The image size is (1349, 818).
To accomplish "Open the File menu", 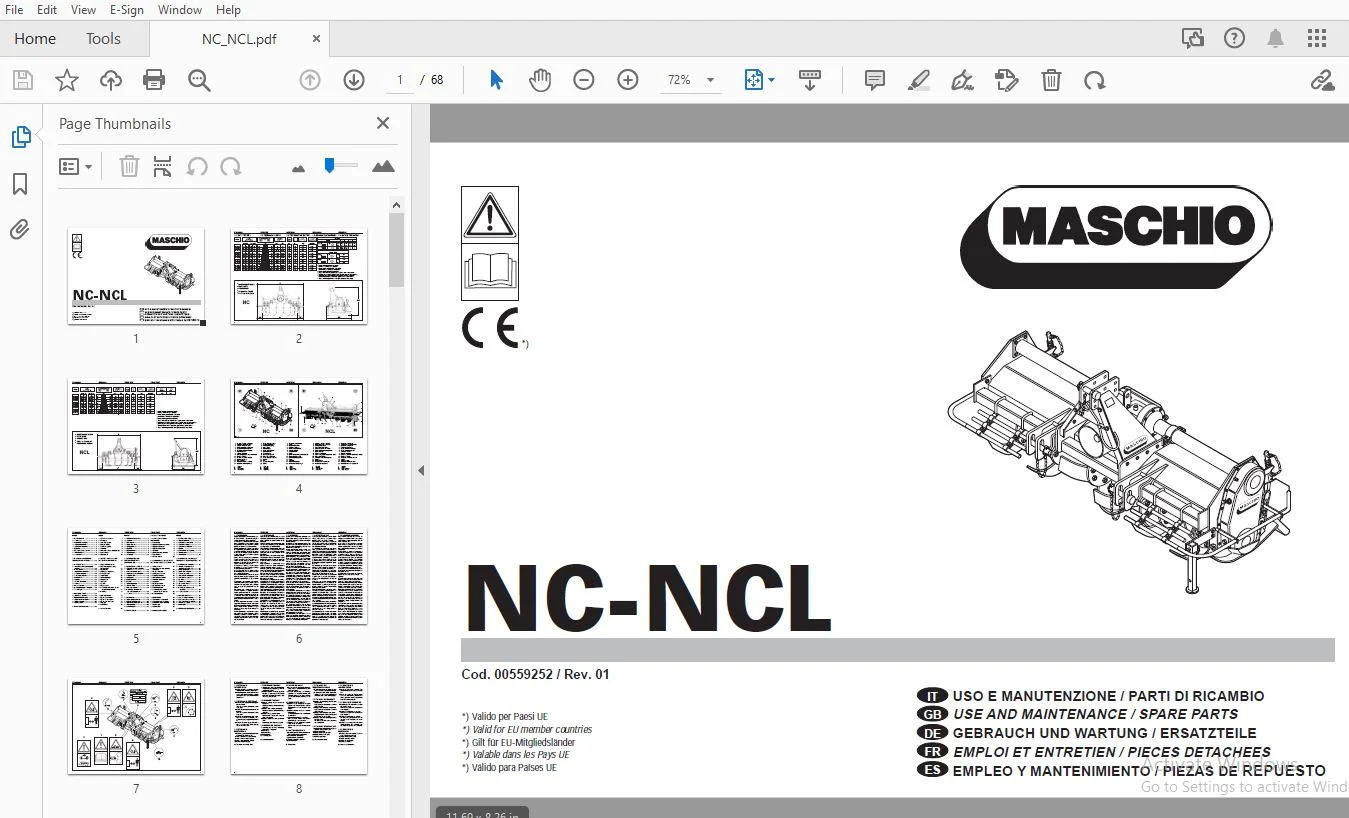I will [x=14, y=10].
